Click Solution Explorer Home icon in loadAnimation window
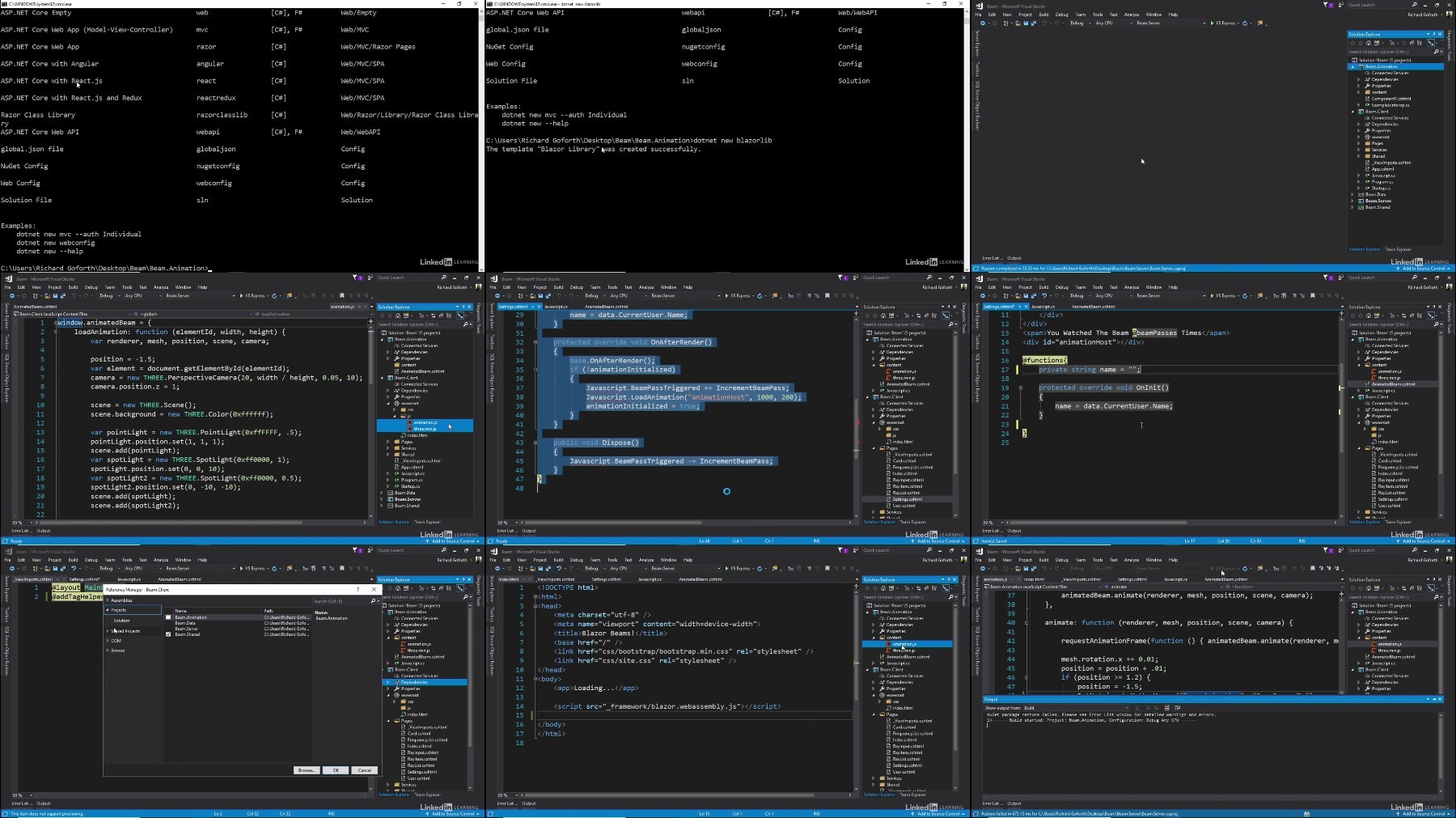 tap(398, 316)
